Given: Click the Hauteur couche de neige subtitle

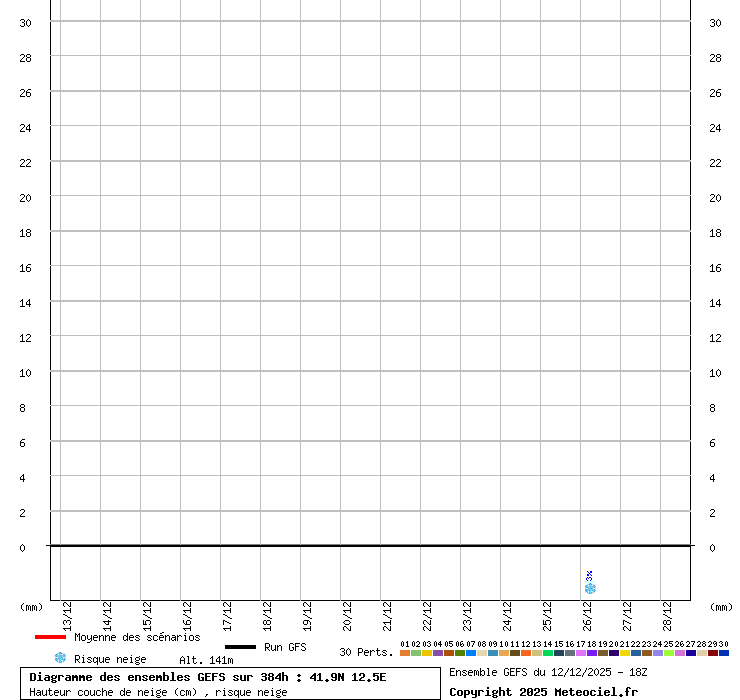Looking at the screenshot, I should 158,692.
